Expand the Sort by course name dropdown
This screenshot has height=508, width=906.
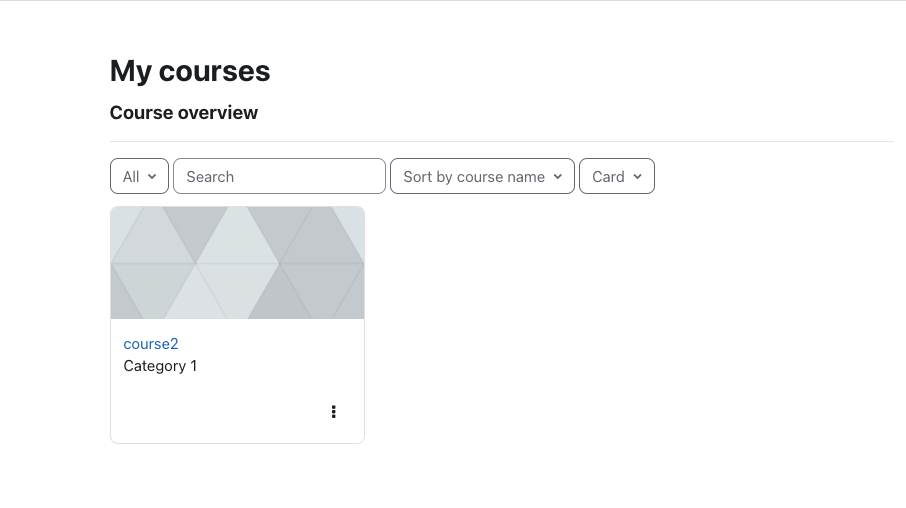(482, 176)
